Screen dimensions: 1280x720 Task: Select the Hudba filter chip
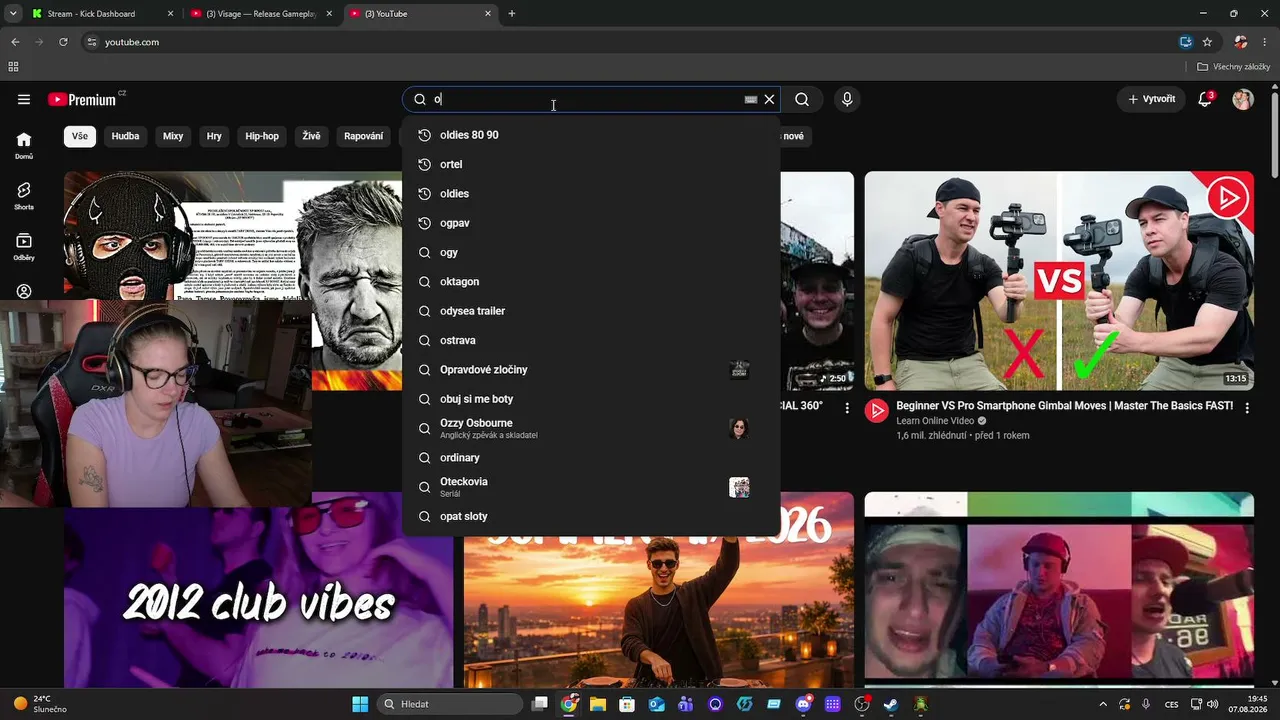point(125,136)
